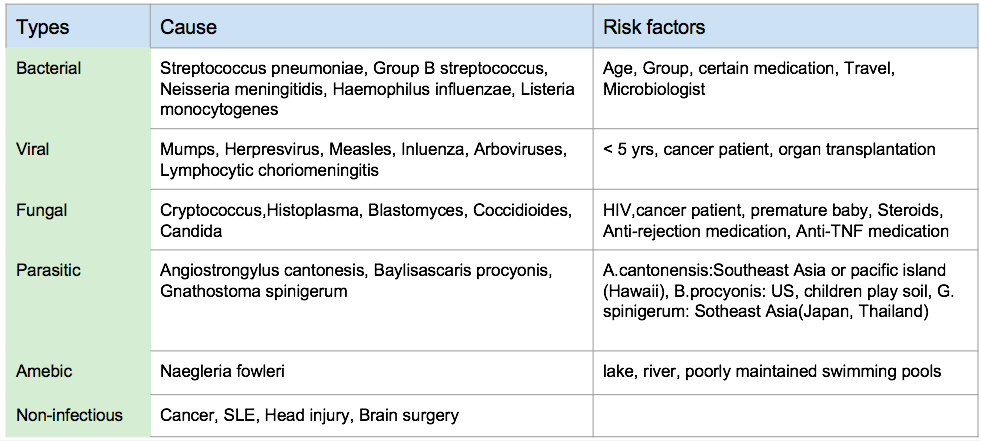The height and width of the screenshot is (441, 981).
Task: Select the Cancer, SLE, Head injury cell
Action: tap(309, 414)
